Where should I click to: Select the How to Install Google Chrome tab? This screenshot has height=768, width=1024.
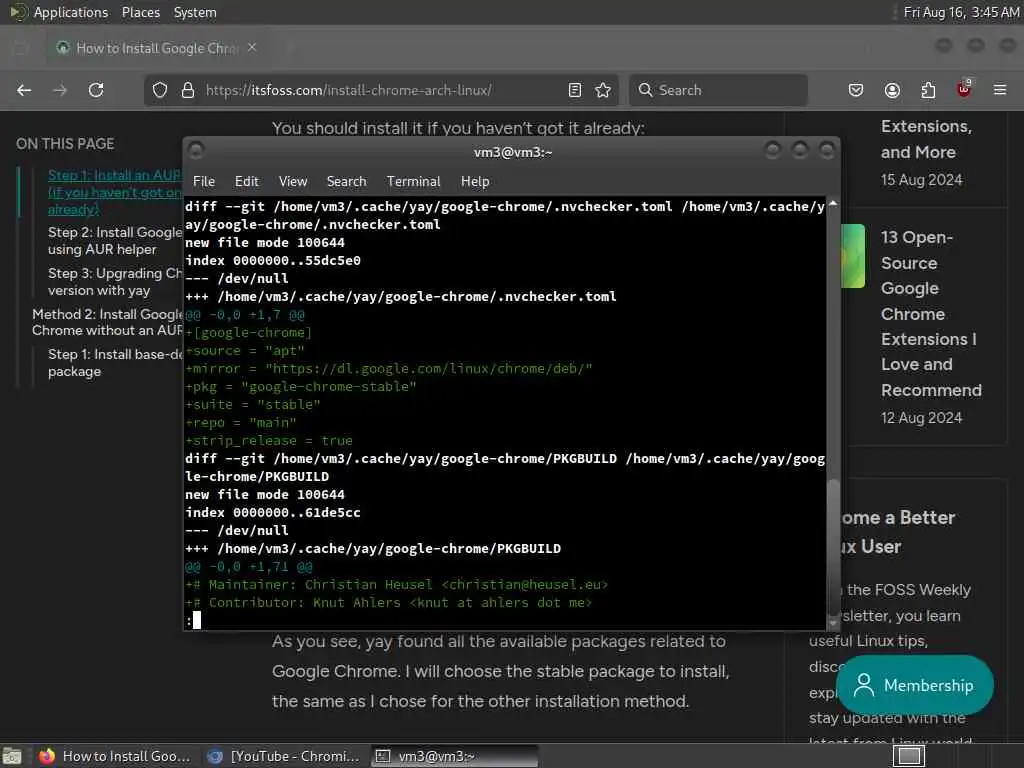tap(155, 48)
